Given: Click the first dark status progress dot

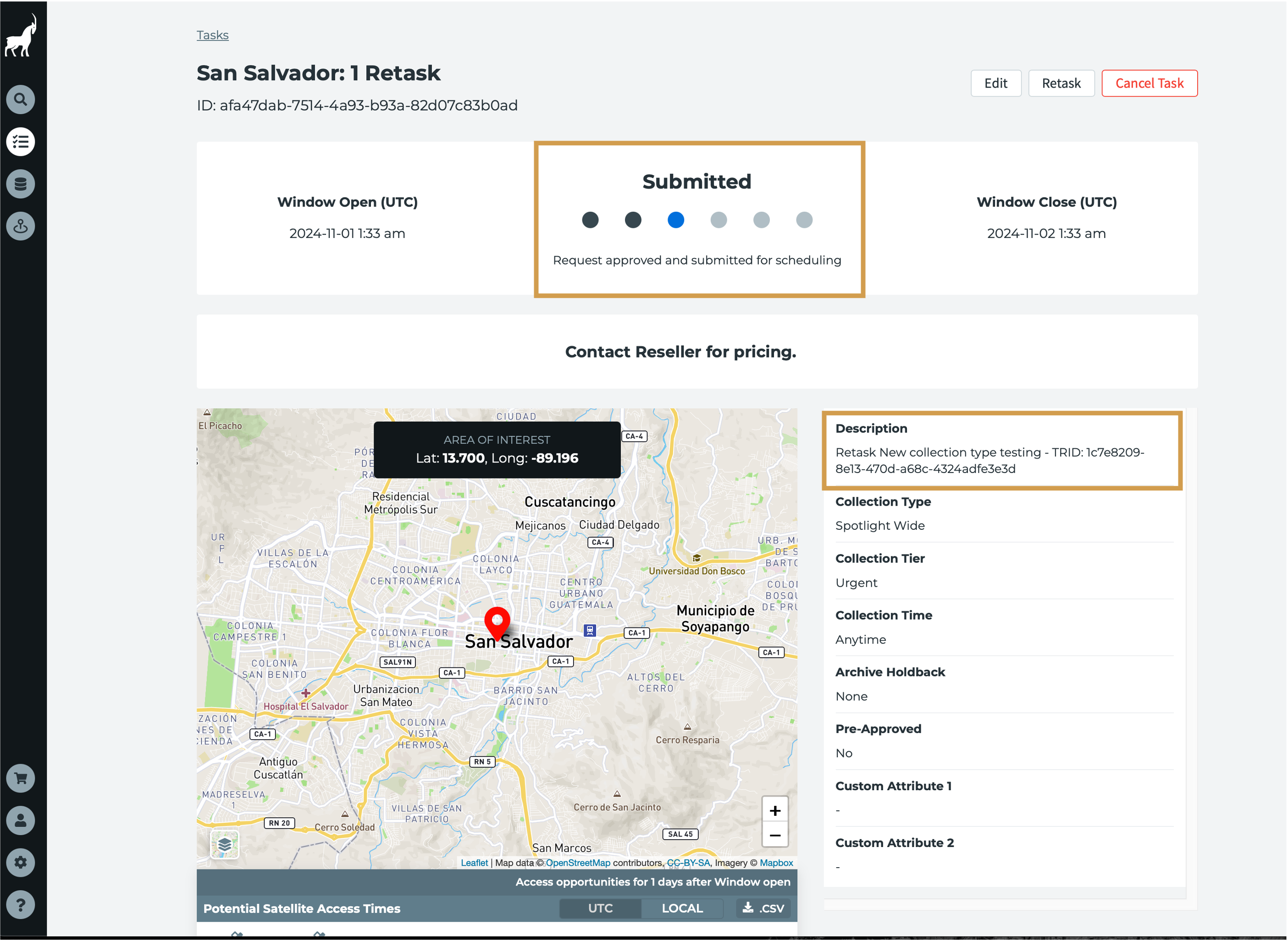Looking at the screenshot, I should (x=590, y=220).
